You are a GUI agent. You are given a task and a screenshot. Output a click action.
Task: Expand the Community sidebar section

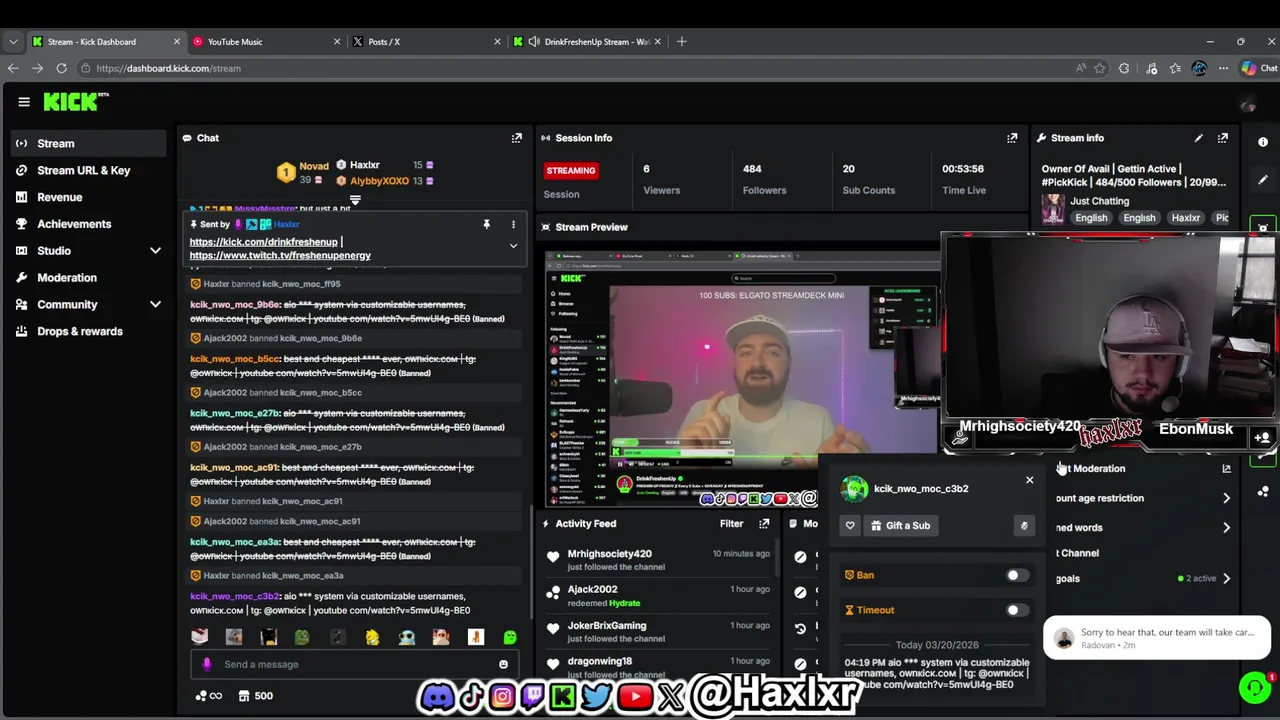[155, 304]
